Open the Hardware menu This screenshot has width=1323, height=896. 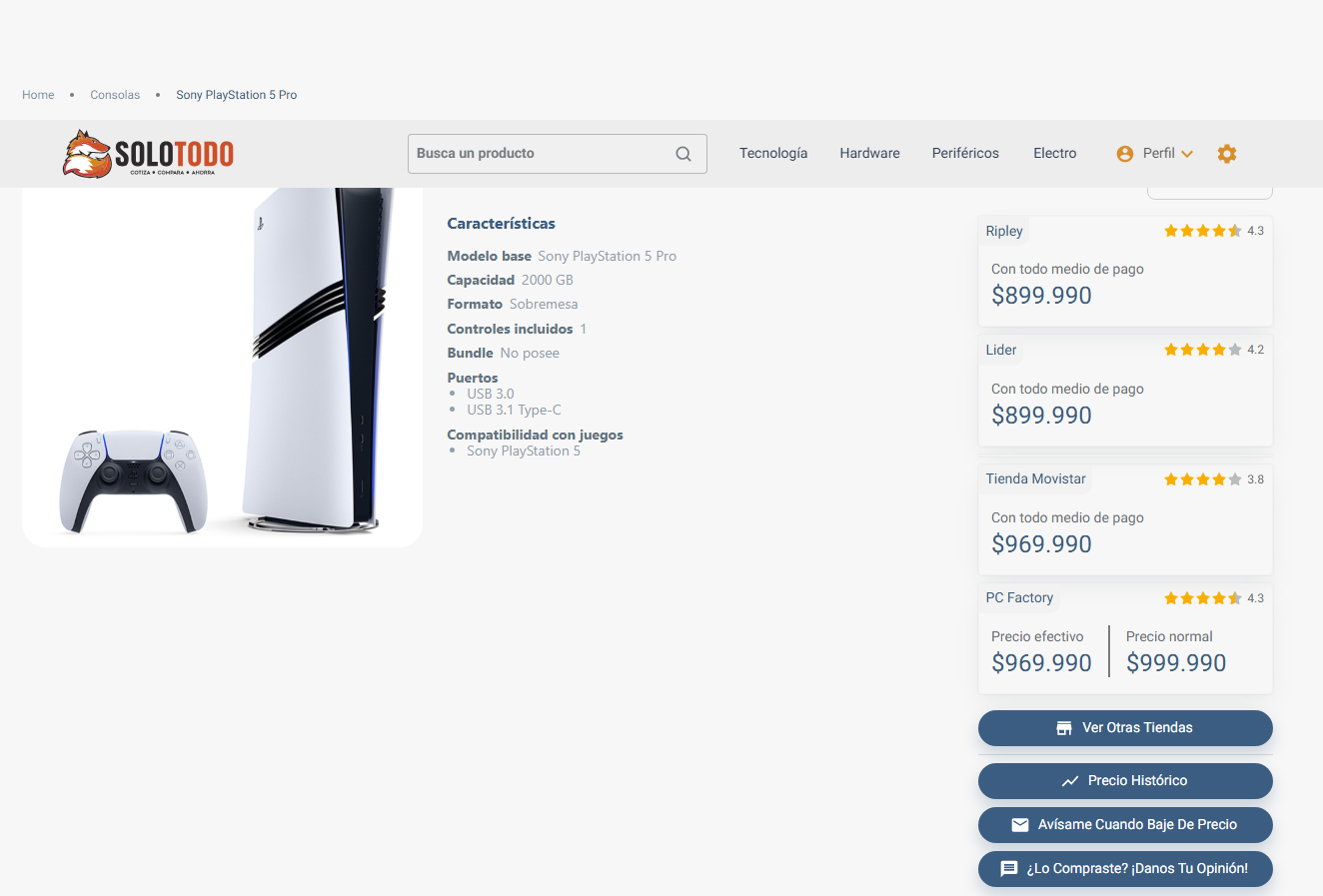point(869,154)
